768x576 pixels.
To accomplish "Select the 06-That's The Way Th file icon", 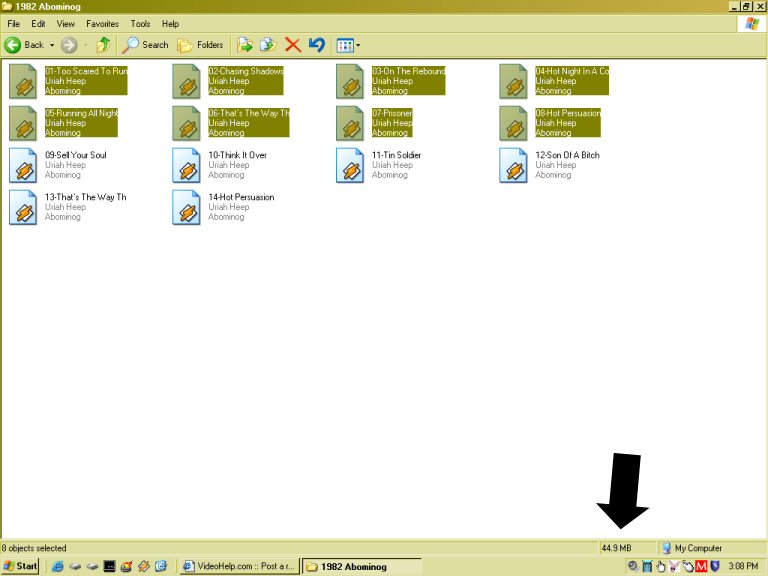I will 187,123.
